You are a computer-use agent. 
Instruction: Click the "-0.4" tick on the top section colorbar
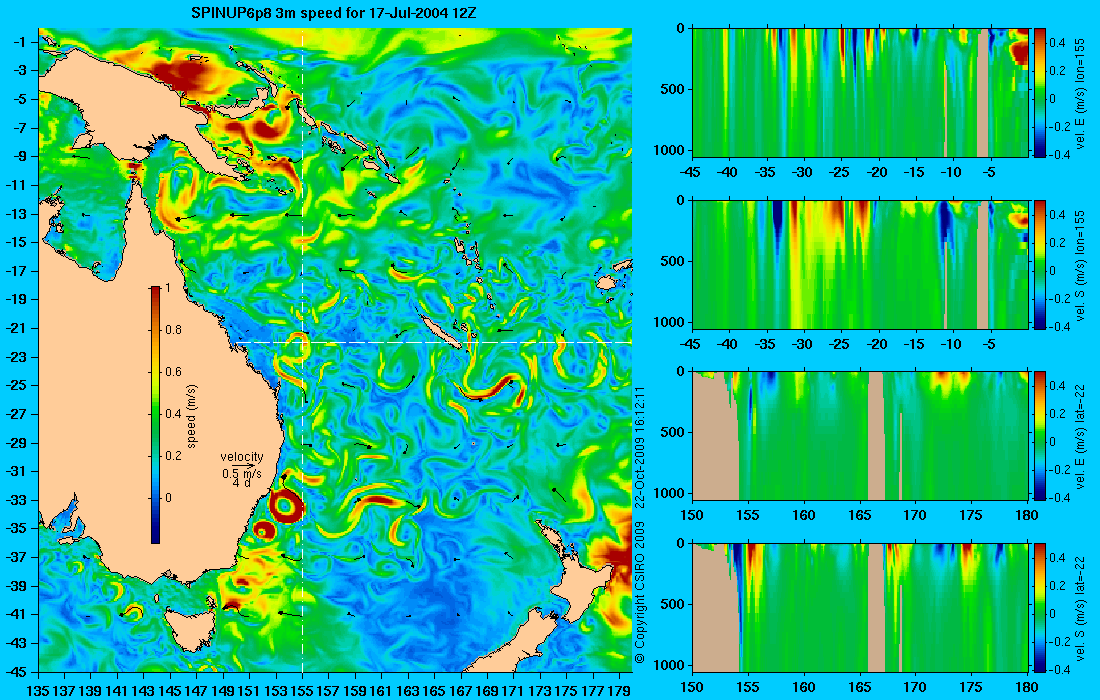[x=1059, y=155]
